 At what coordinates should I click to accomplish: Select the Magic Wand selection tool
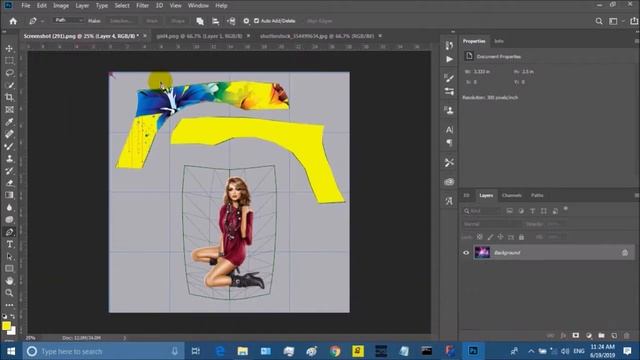(9, 85)
